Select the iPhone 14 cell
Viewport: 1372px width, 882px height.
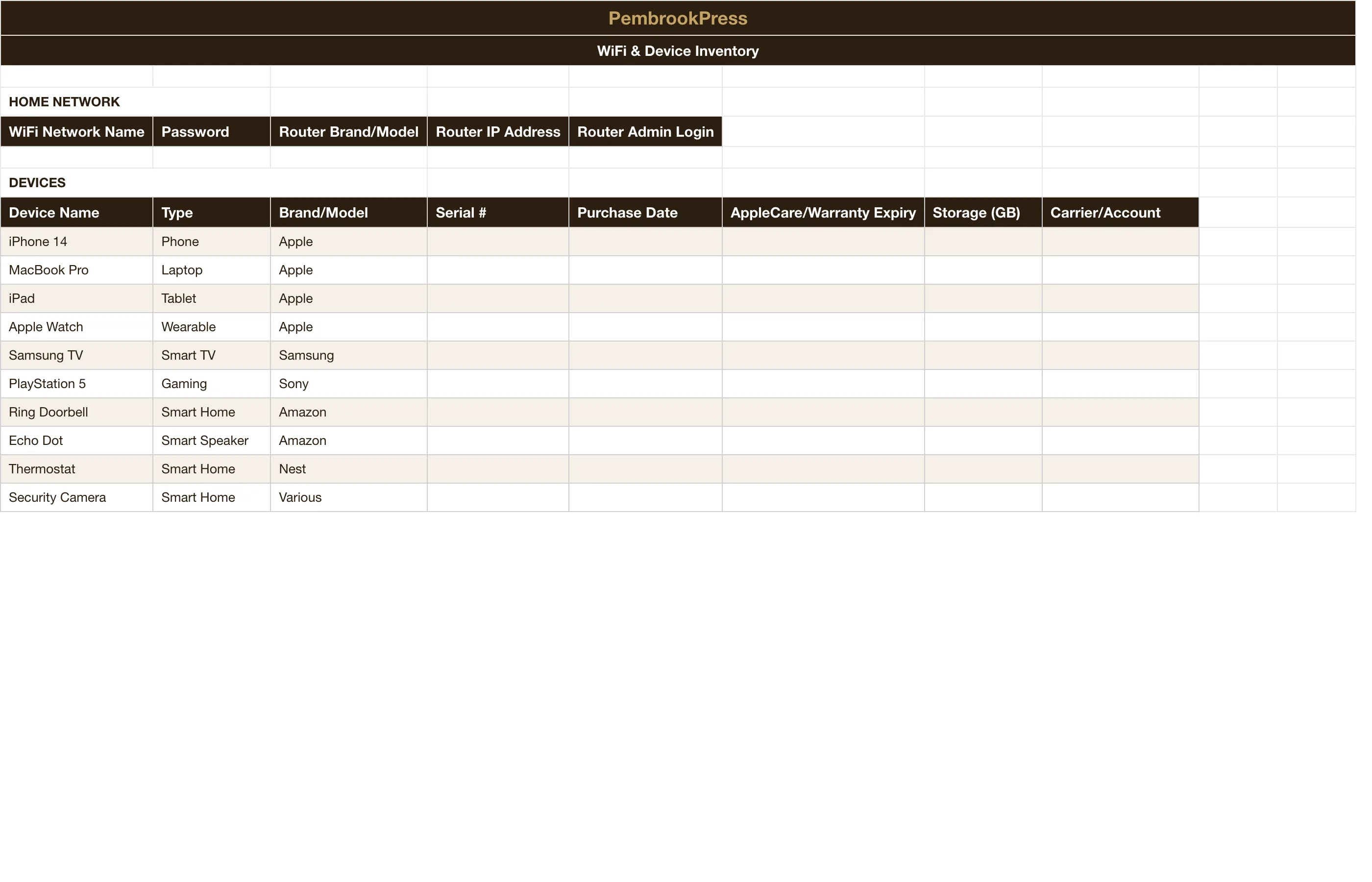(x=77, y=242)
